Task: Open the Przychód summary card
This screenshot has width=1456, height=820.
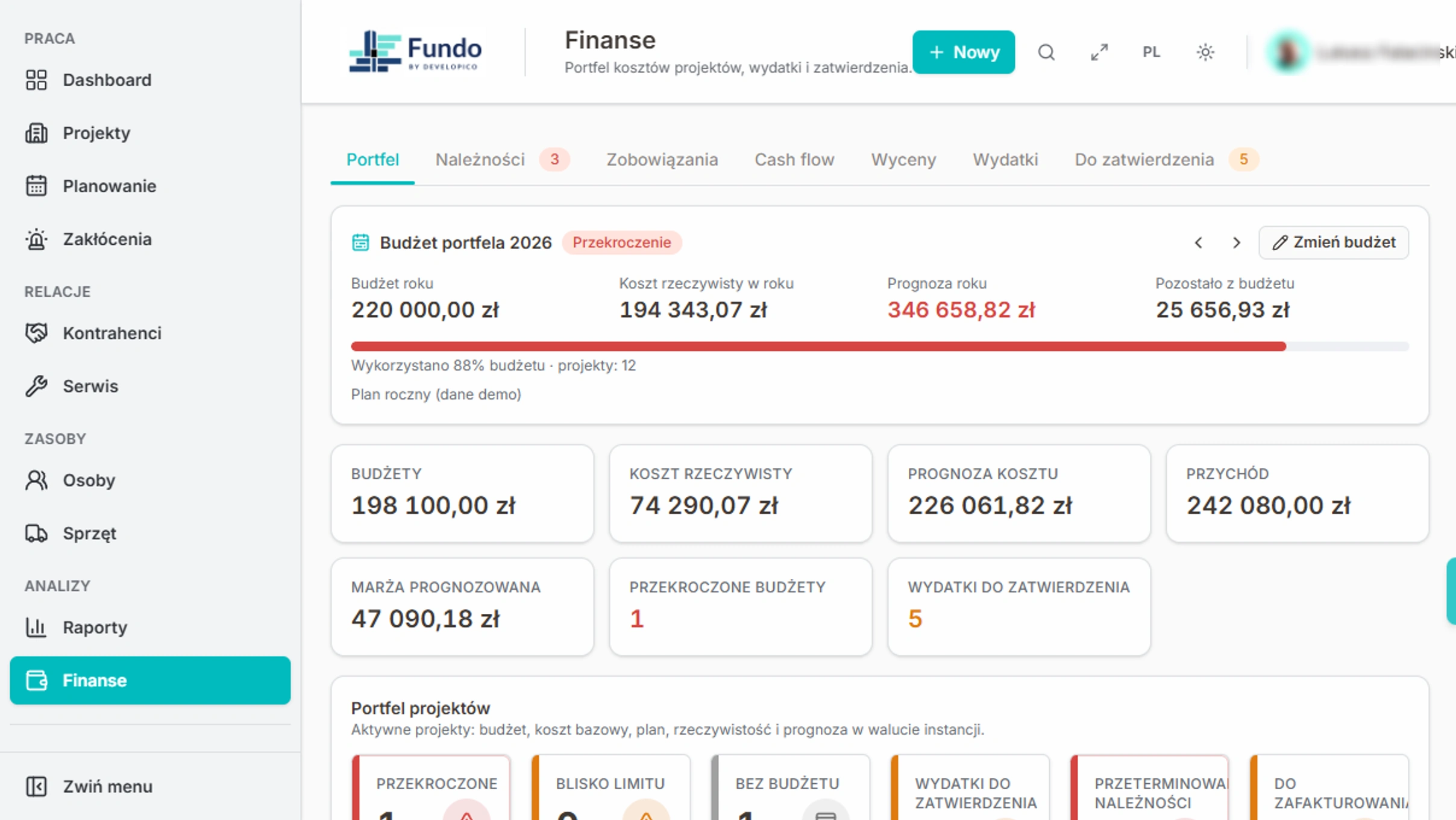Action: pyautogui.click(x=1298, y=493)
